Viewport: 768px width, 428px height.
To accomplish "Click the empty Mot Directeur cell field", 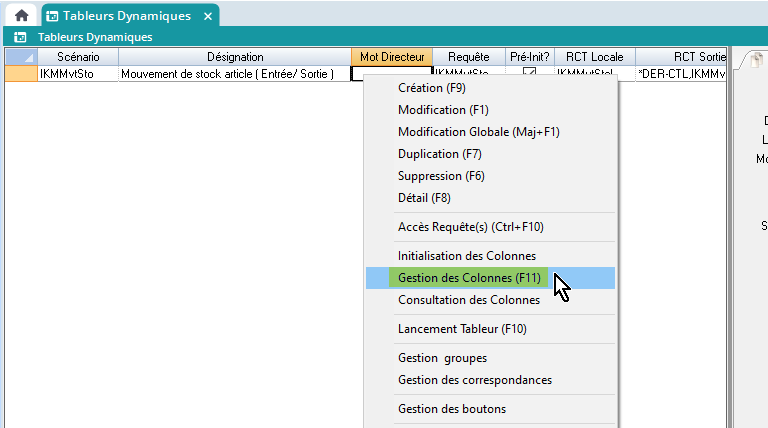I will pos(358,73).
